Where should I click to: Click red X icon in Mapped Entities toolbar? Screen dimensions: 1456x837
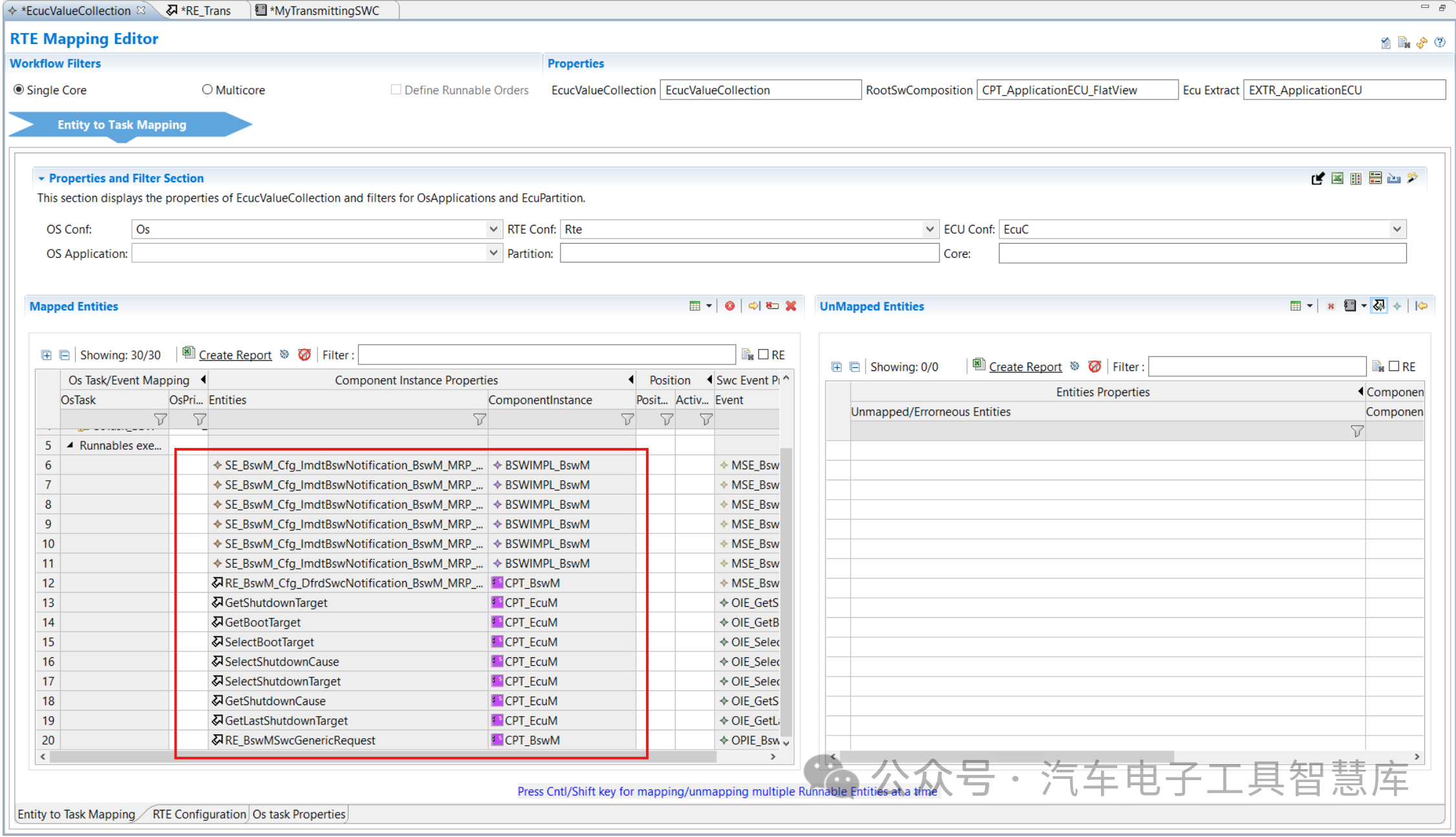(790, 306)
